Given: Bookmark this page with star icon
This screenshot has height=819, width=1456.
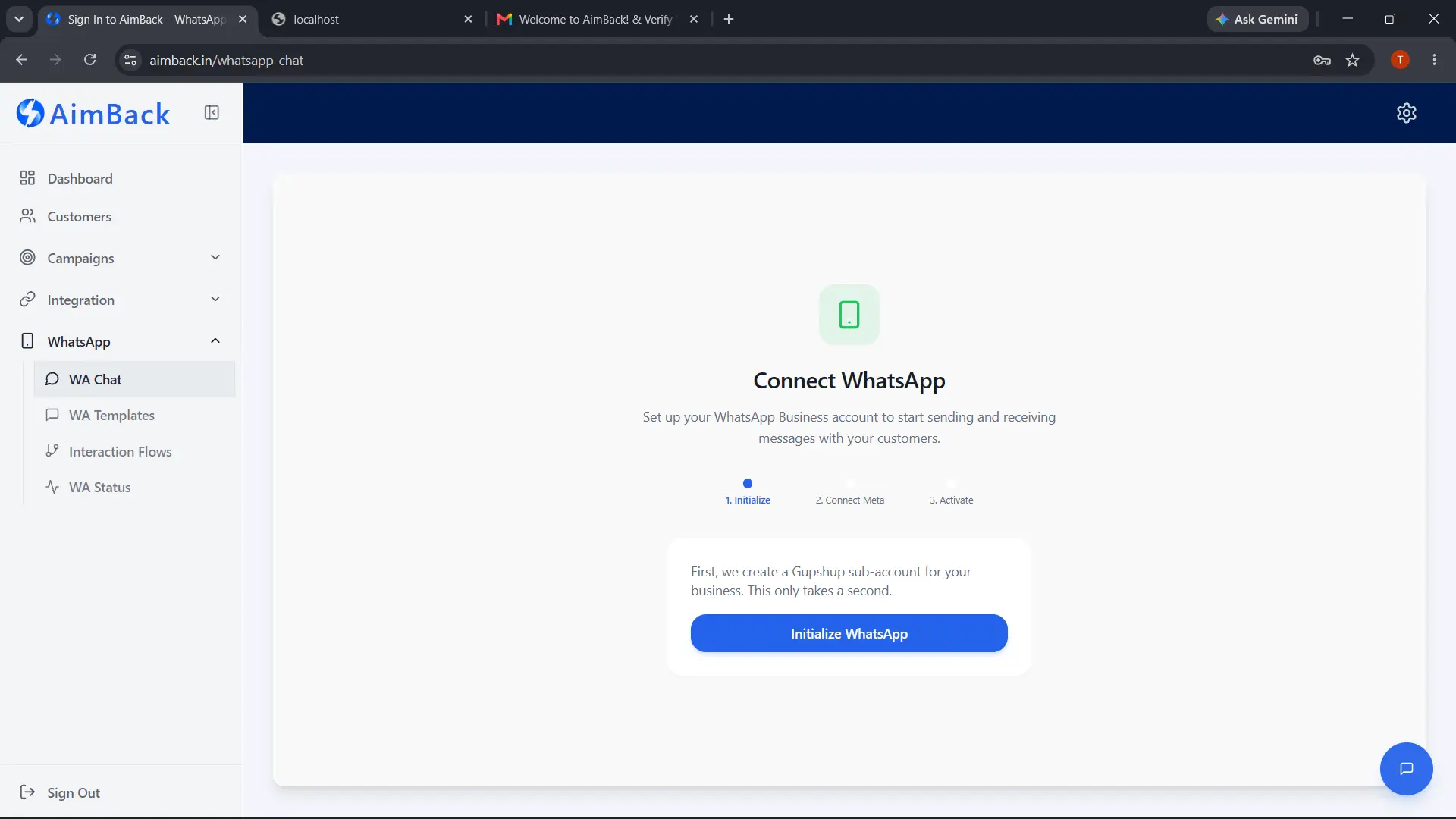Looking at the screenshot, I should 1353,60.
